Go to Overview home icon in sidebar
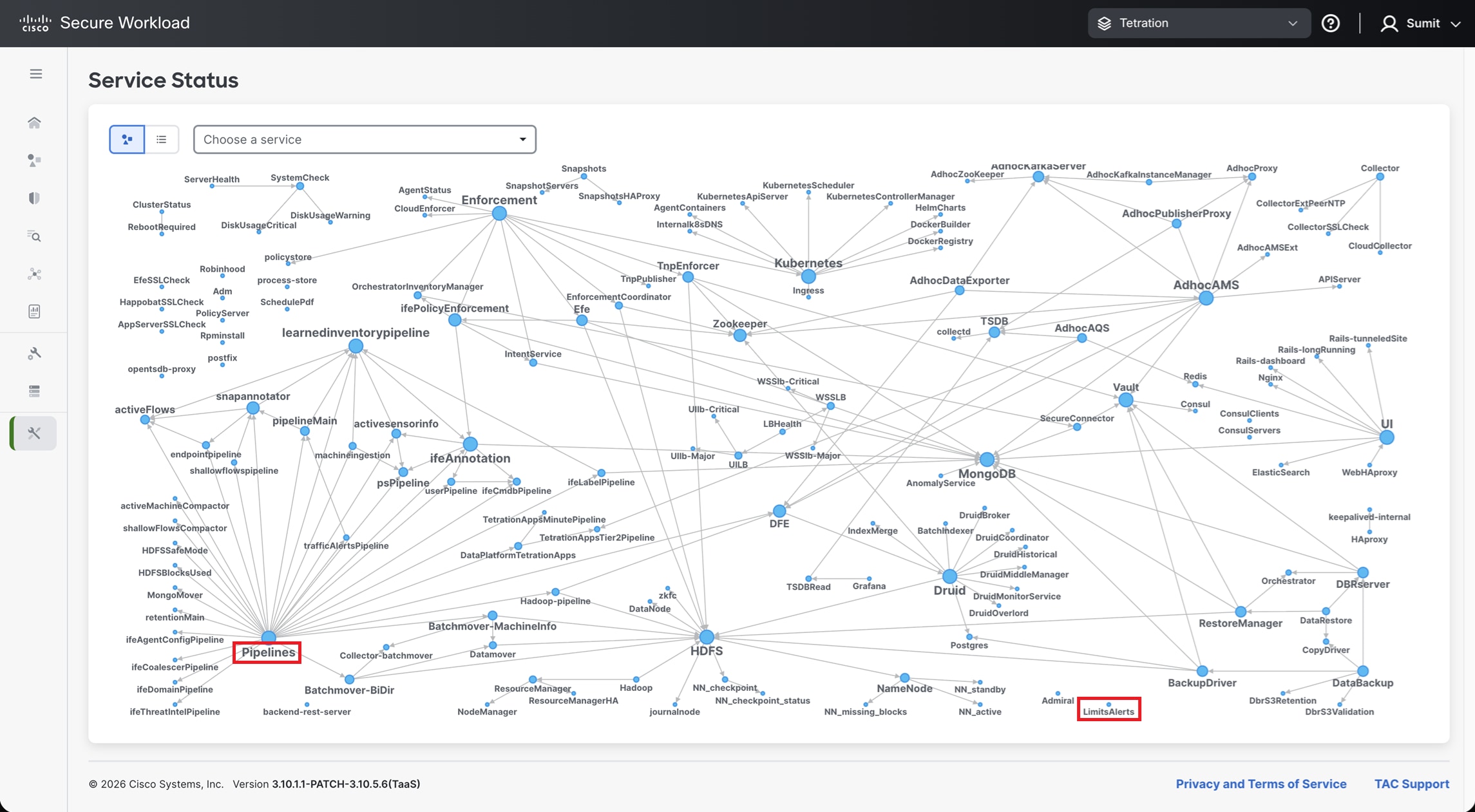 point(35,122)
